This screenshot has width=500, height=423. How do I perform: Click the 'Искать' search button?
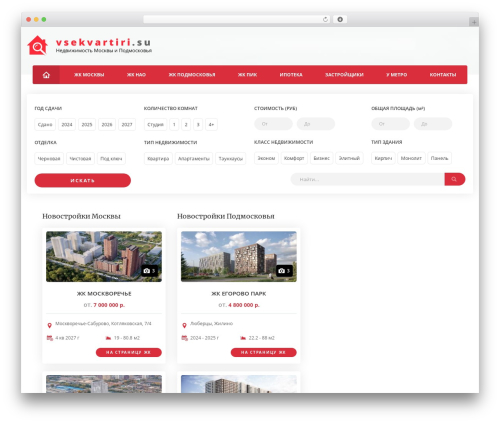(x=83, y=180)
